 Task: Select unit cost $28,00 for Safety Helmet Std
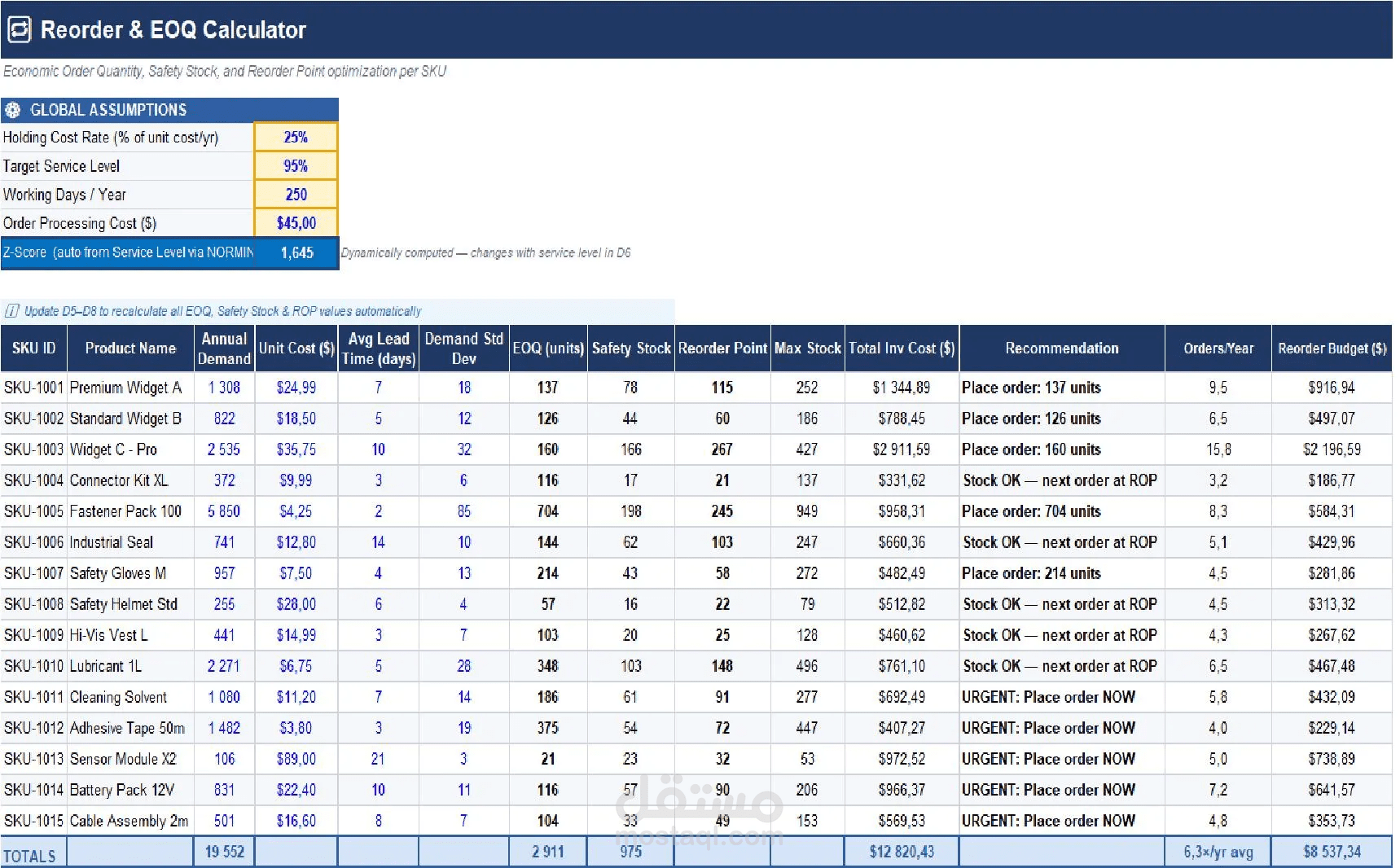pos(296,604)
